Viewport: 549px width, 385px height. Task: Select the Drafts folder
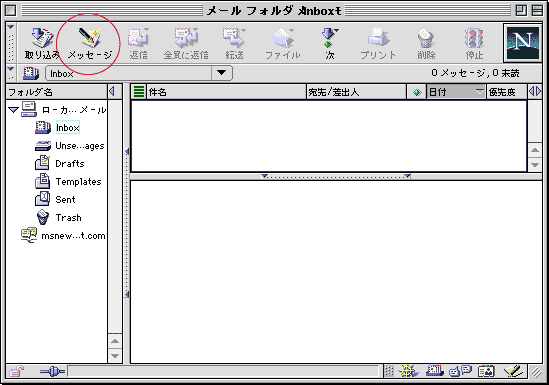(70, 164)
